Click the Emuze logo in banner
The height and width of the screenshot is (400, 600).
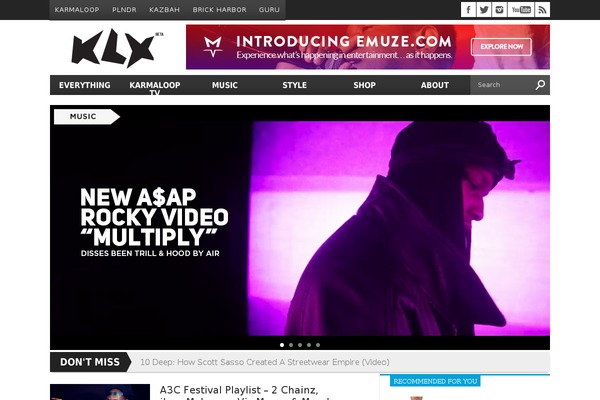click(213, 47)
